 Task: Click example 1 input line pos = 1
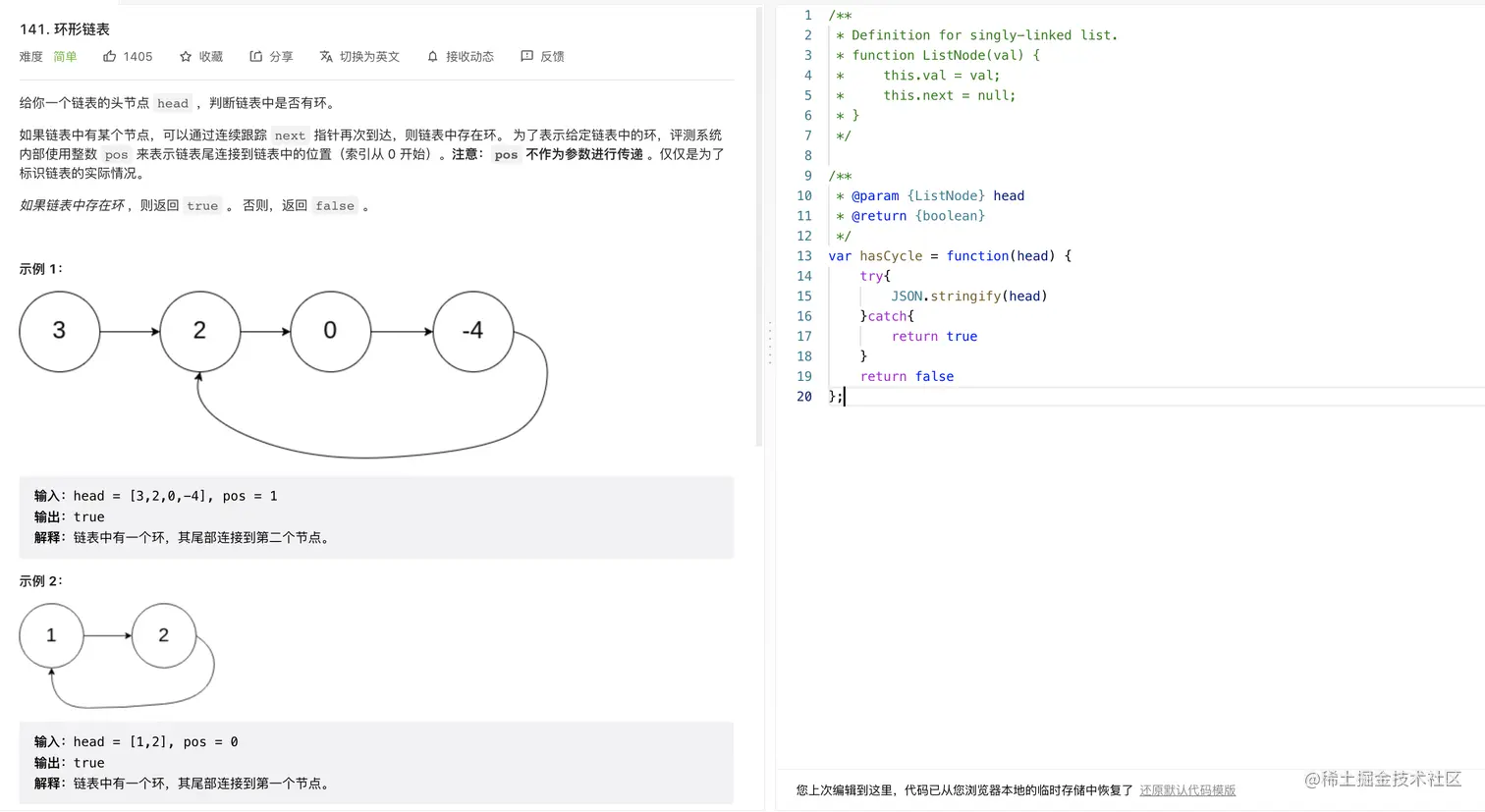click(x=156, y=496)
